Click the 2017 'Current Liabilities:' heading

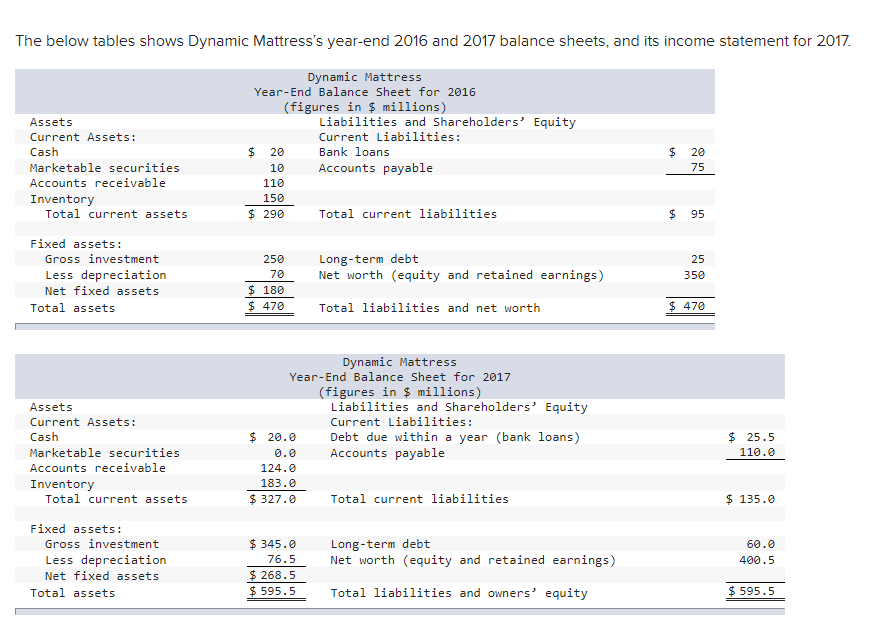click(401, 423)
